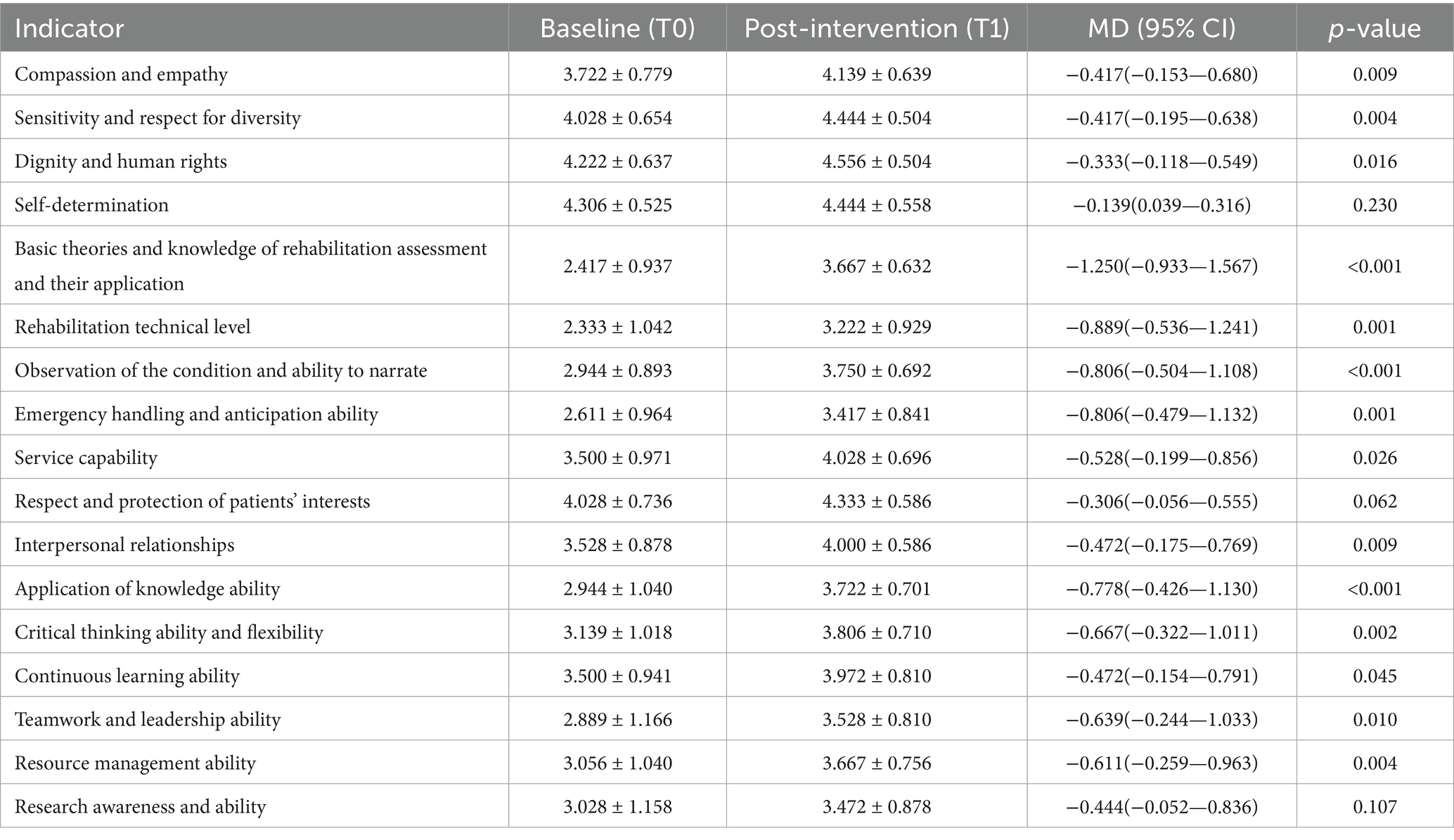Click the Post-intervention (T1) header
Screen dimensions: 1454x840
(876, 28)
